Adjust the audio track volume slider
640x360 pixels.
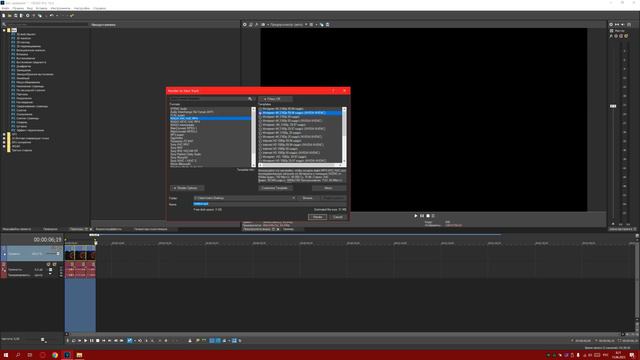tap(50, 269)
